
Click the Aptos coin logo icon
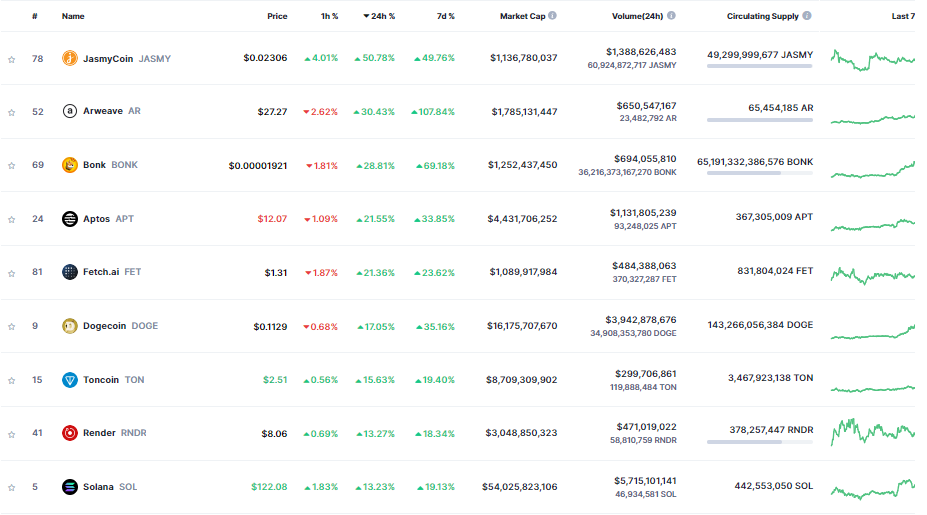70,219
